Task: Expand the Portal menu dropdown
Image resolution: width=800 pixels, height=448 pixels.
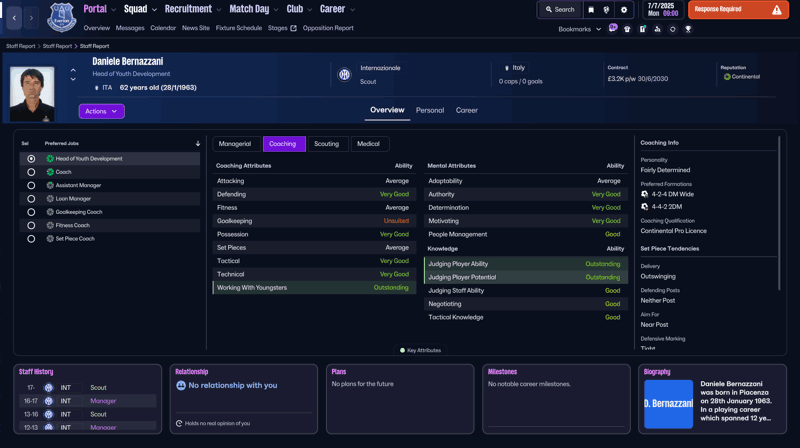Action: [113, 10]
